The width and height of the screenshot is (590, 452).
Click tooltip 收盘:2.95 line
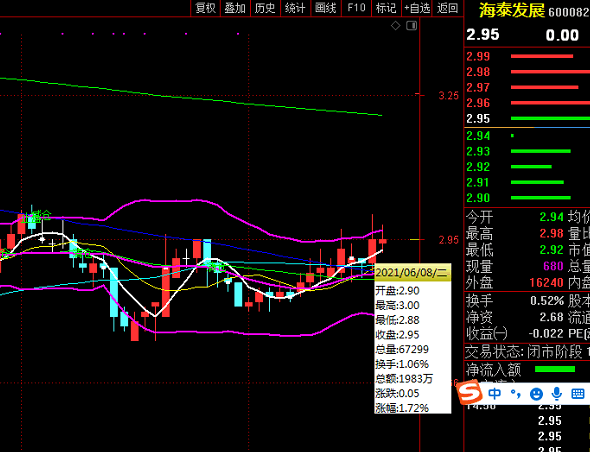coord(397,335)
